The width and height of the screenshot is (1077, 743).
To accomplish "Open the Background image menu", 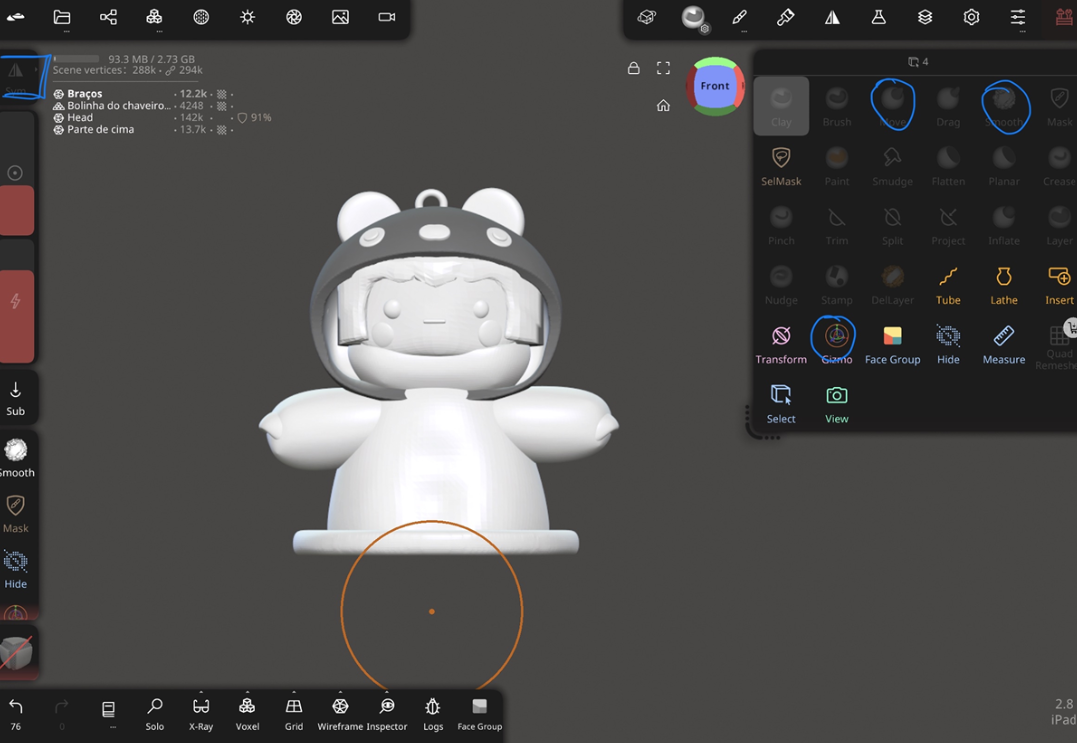I will (x=340, y=17).
